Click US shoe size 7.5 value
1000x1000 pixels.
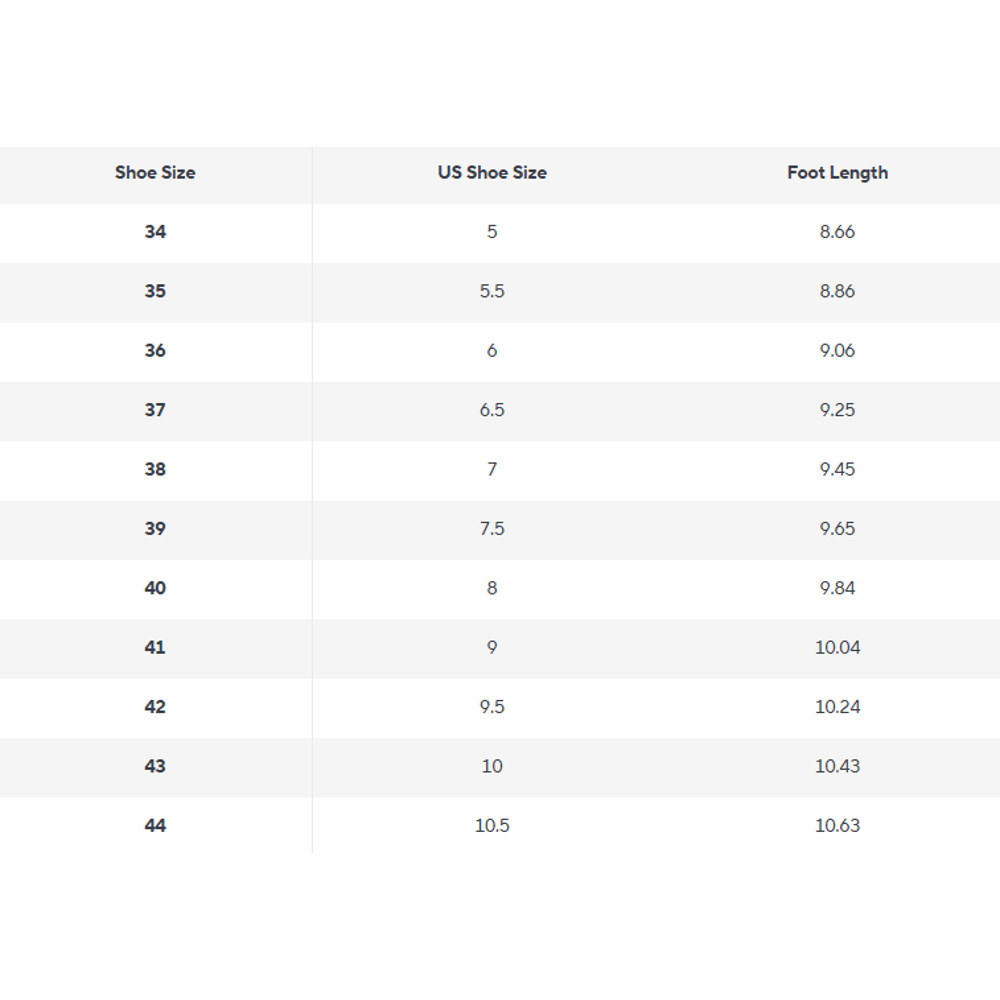tap(492, 529)
